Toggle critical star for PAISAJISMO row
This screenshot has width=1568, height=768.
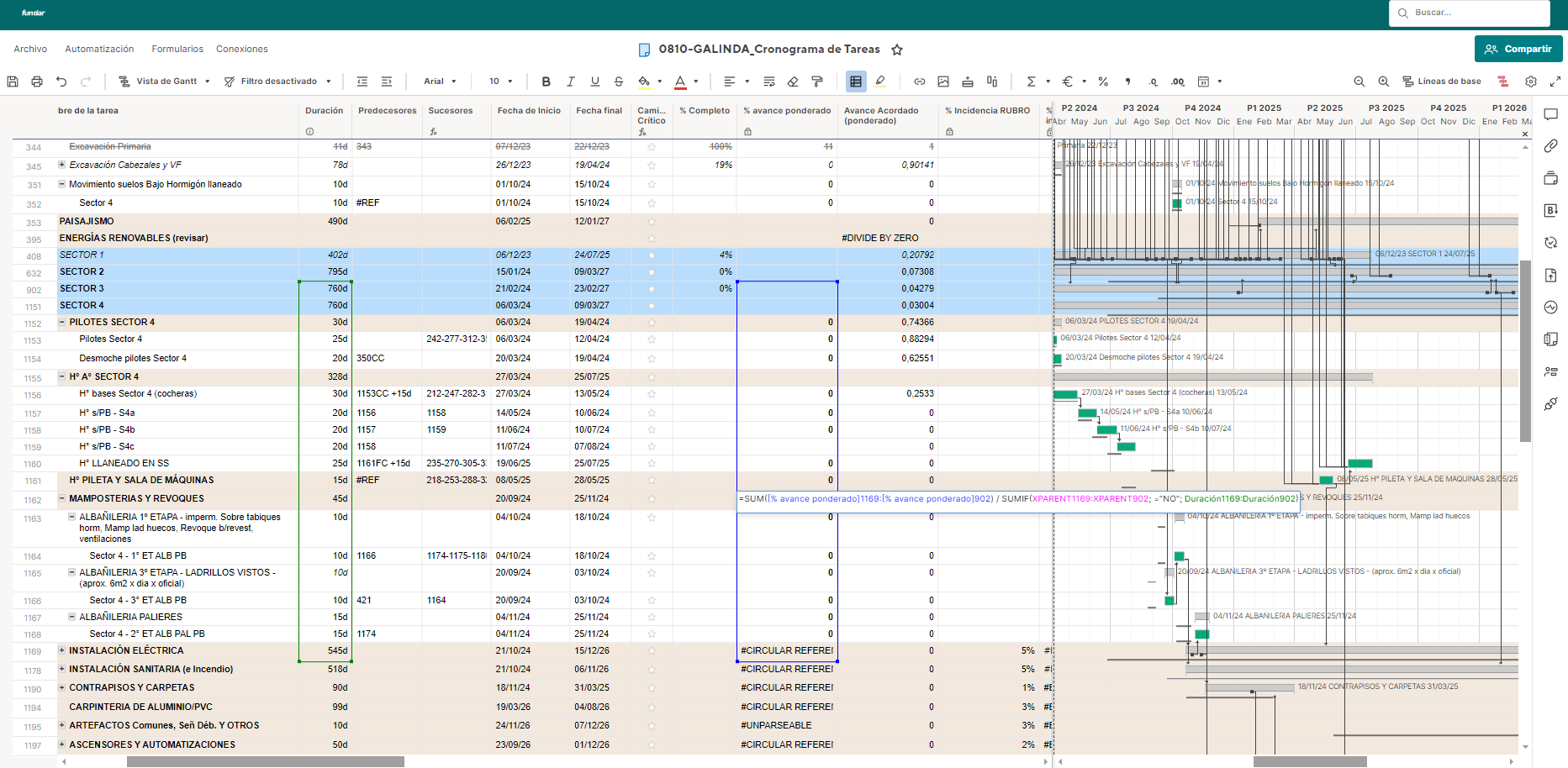pos(652,222)
